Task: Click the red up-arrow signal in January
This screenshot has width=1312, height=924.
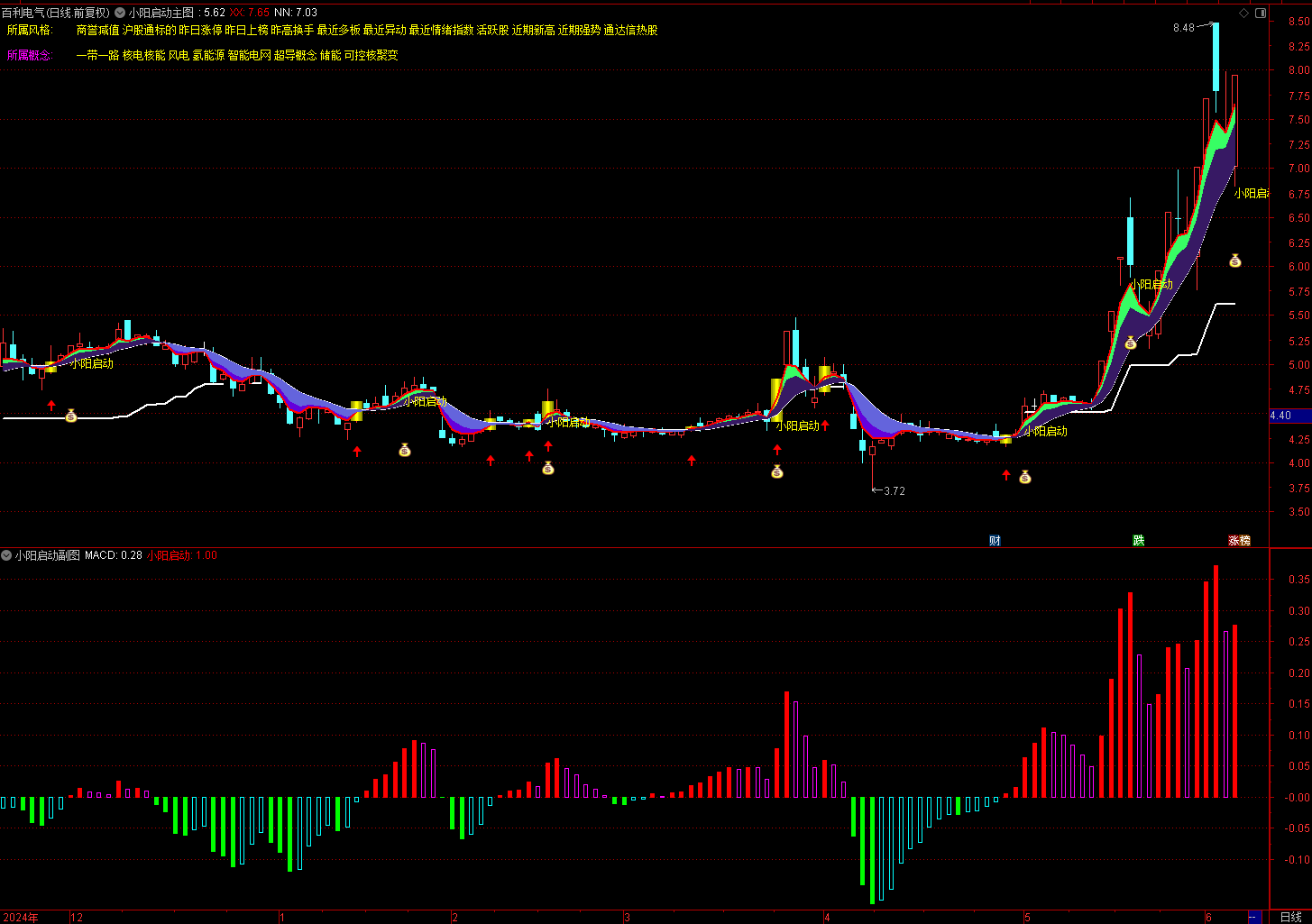Action: pos(357,451)
